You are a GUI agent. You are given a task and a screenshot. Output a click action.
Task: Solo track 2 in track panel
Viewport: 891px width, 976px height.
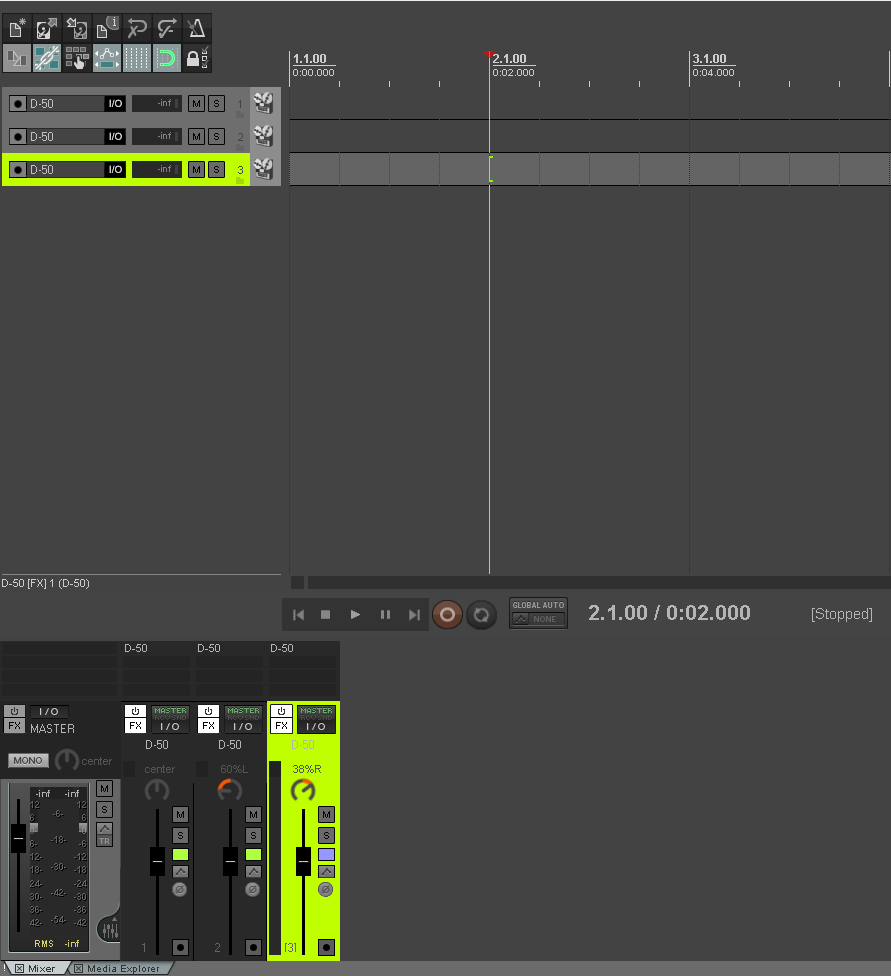tap(216, 137)
